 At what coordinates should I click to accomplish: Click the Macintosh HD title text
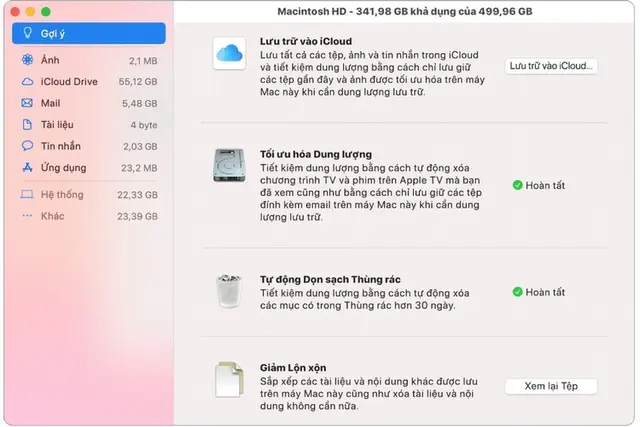405,11
